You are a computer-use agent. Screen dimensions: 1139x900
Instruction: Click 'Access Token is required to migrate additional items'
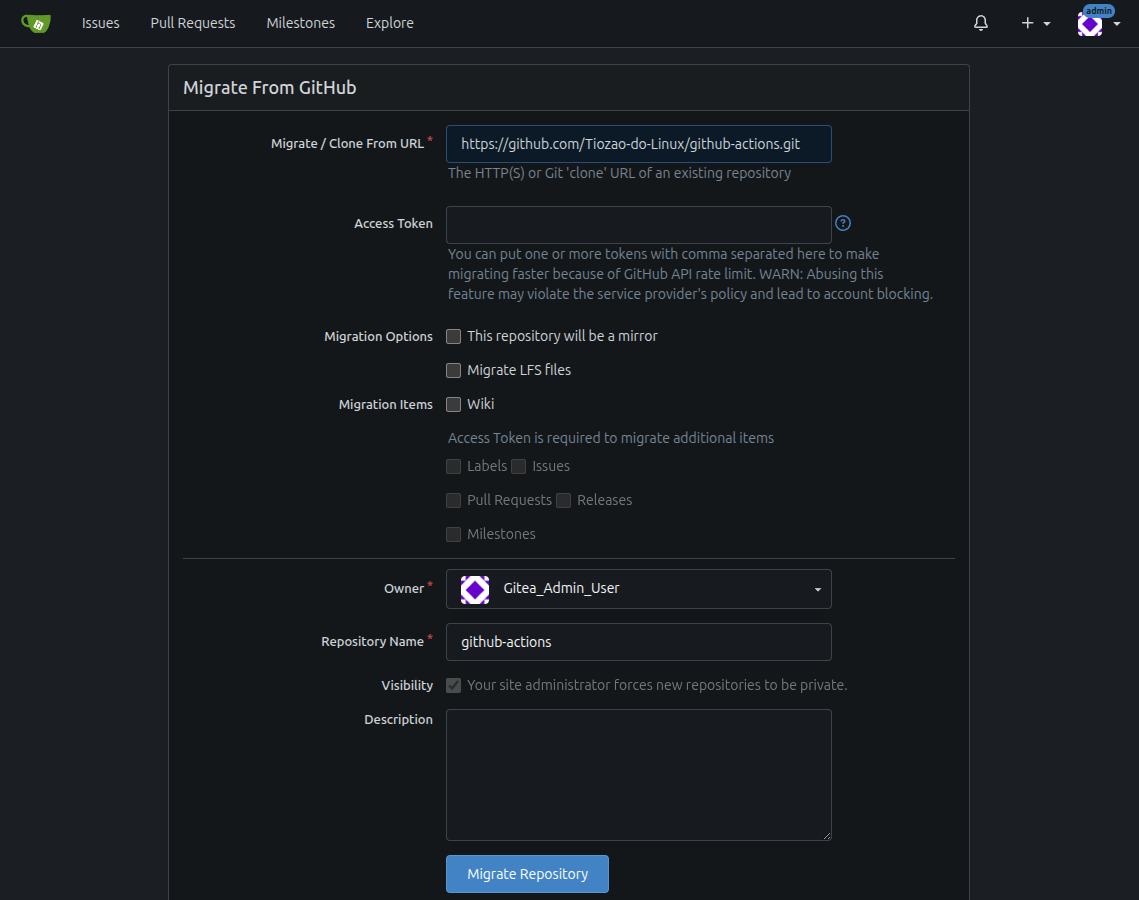coord(611,438)
